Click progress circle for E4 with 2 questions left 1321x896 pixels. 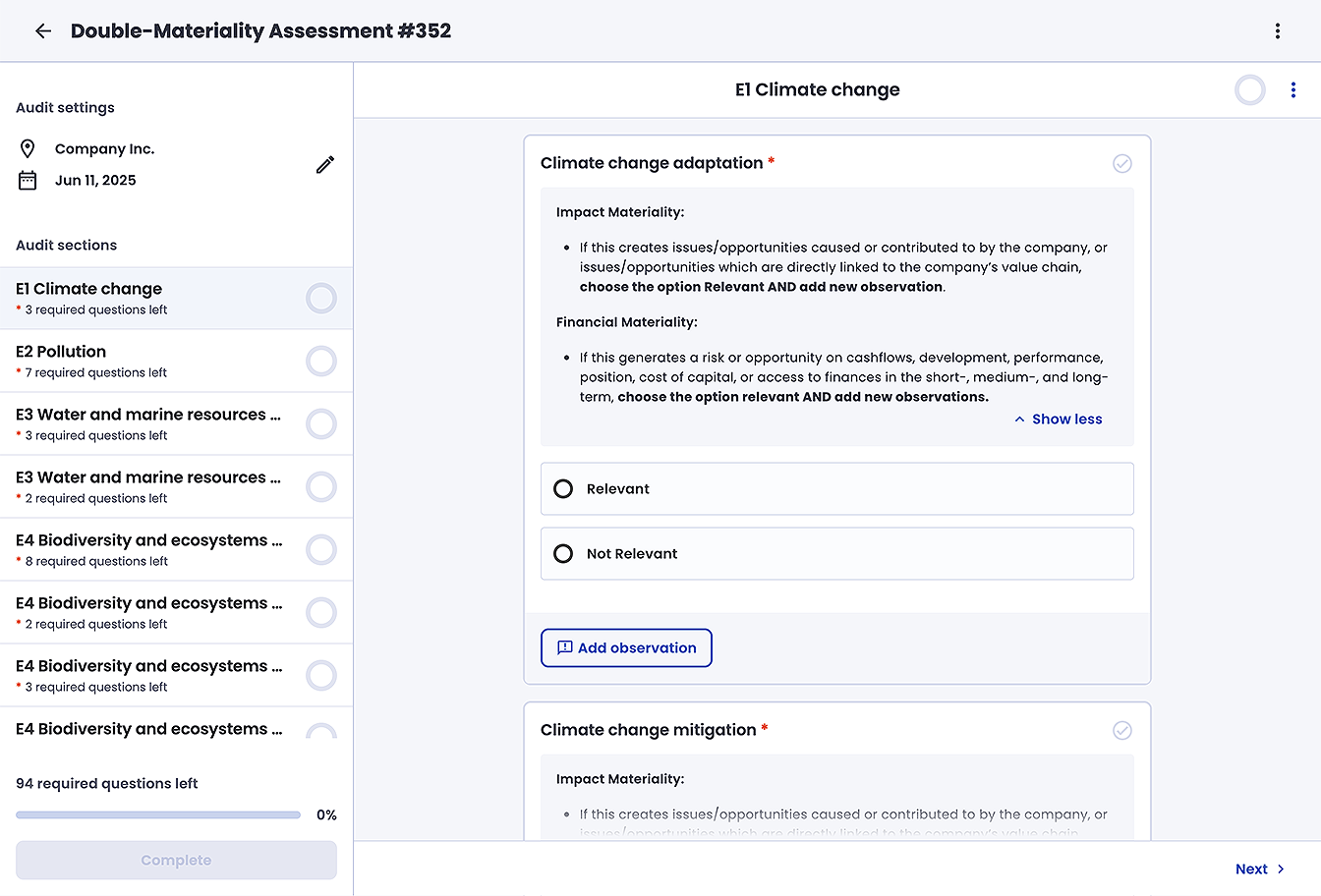[321, 612]
